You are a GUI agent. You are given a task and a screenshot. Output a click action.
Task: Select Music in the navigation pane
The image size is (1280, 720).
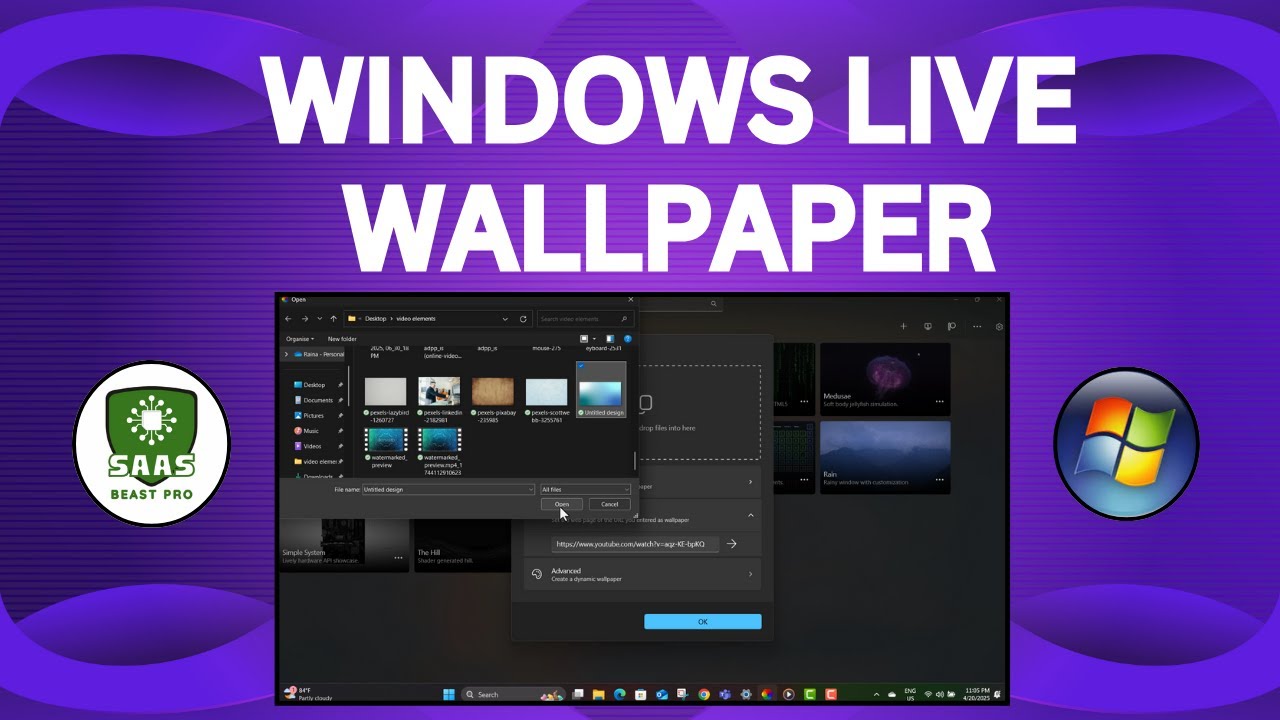pos(311,431)
